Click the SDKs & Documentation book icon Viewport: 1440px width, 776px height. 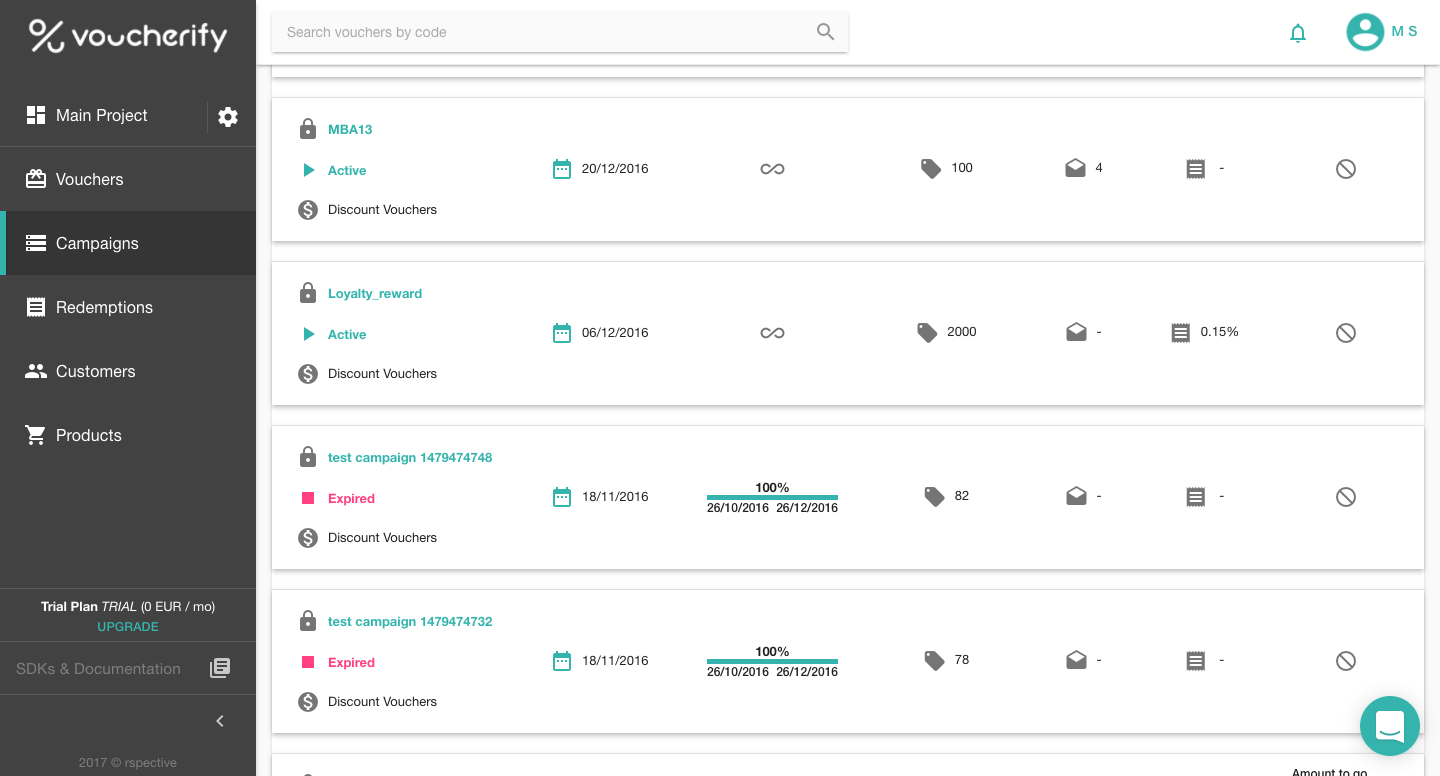coord(220,668)
